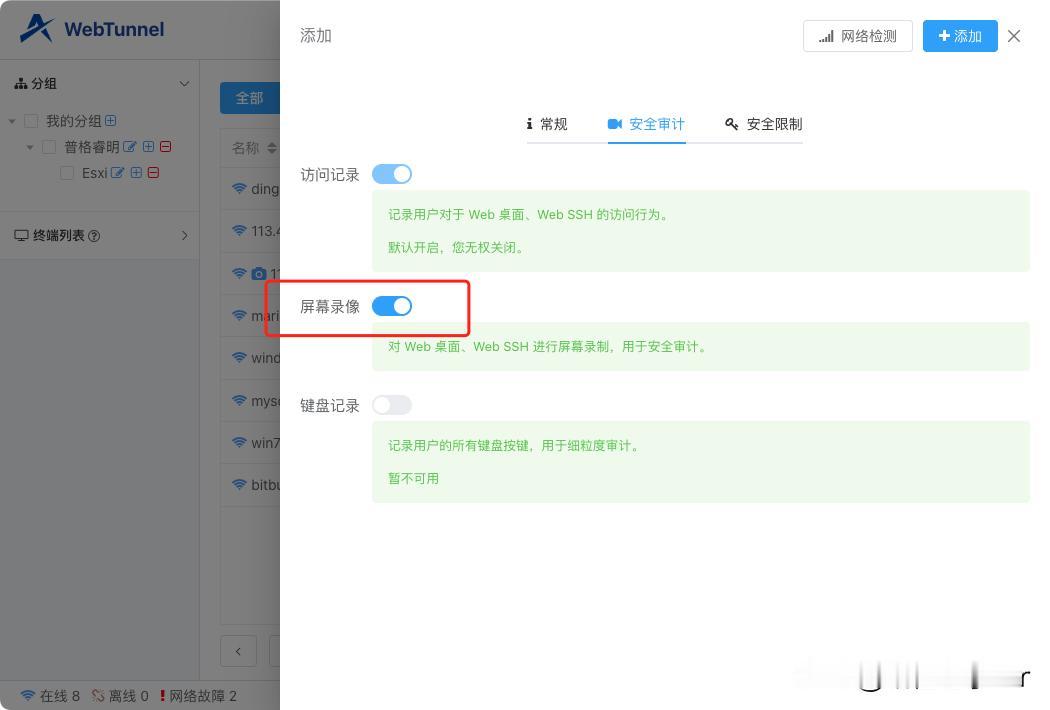This screenshot has height=710, width=1050.
Task: Add a subgroup under Esxi
Action: 136,173
